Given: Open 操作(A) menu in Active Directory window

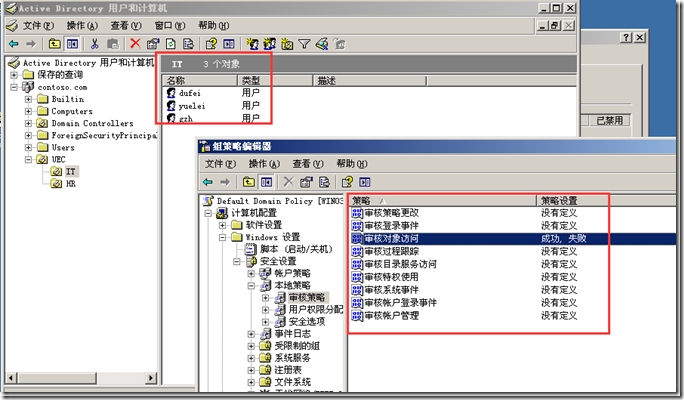Looking at the screenshot, I should tap(82, 26).
